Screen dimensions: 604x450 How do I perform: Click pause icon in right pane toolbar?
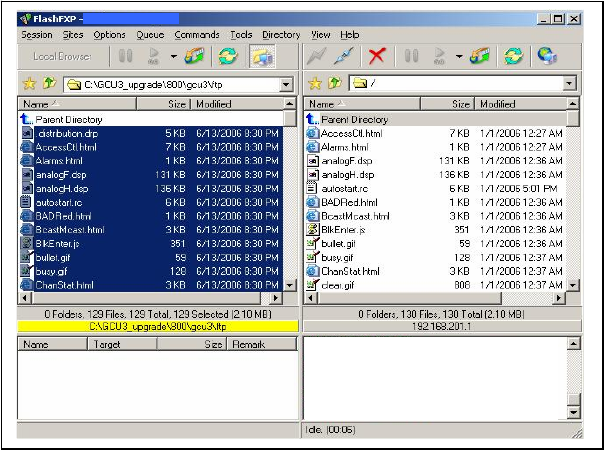click(411, 56)
